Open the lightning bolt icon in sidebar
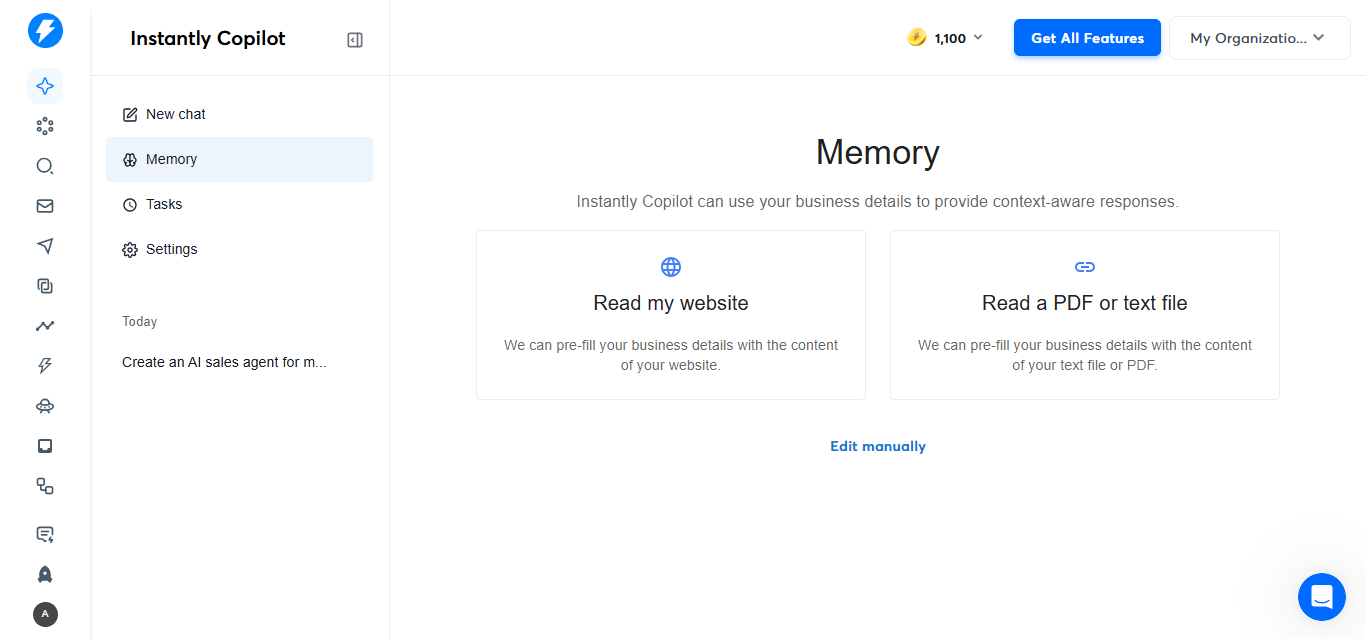 45,366
